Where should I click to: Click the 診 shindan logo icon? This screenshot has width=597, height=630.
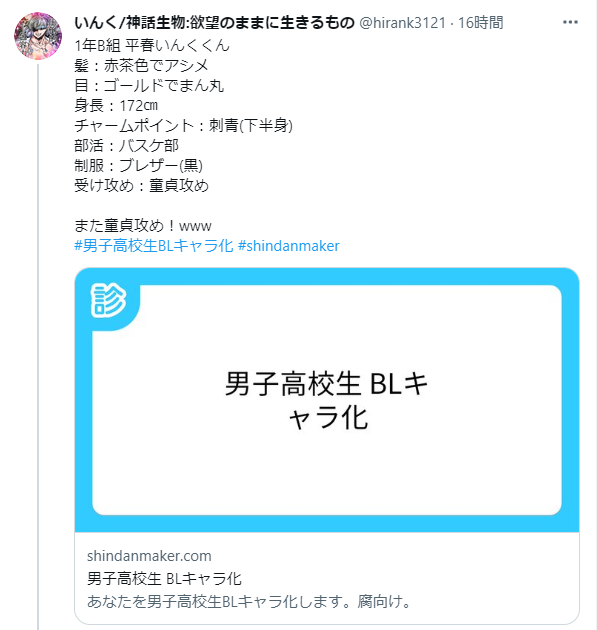[x=108, y=301]
